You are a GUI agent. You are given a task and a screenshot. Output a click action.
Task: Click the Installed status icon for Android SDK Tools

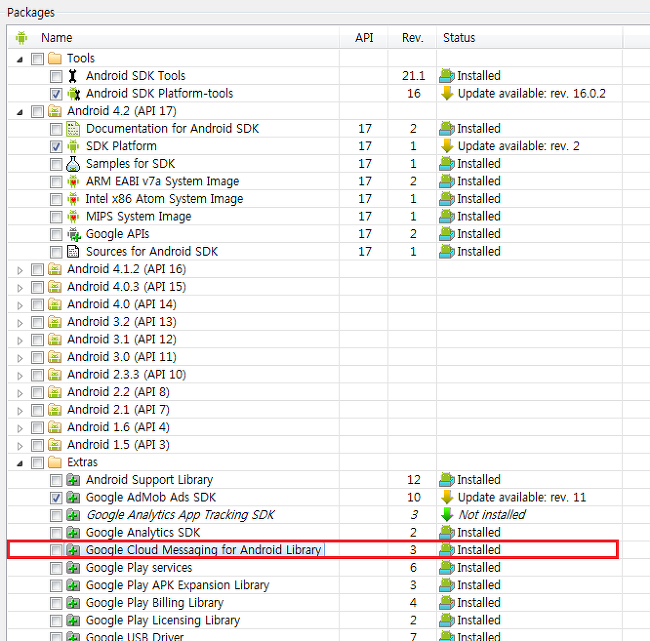[447, 76]
